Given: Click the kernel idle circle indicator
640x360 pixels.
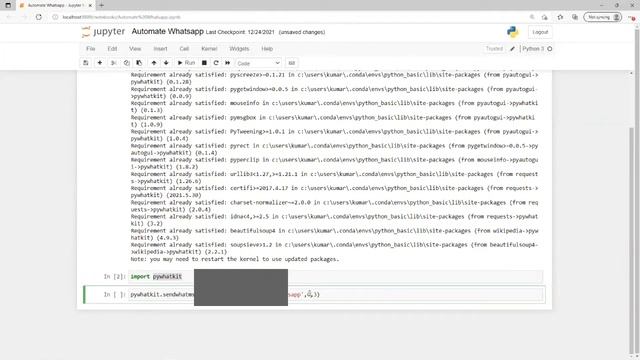Looking at the screenshot, I should click(x=549, y=49).
